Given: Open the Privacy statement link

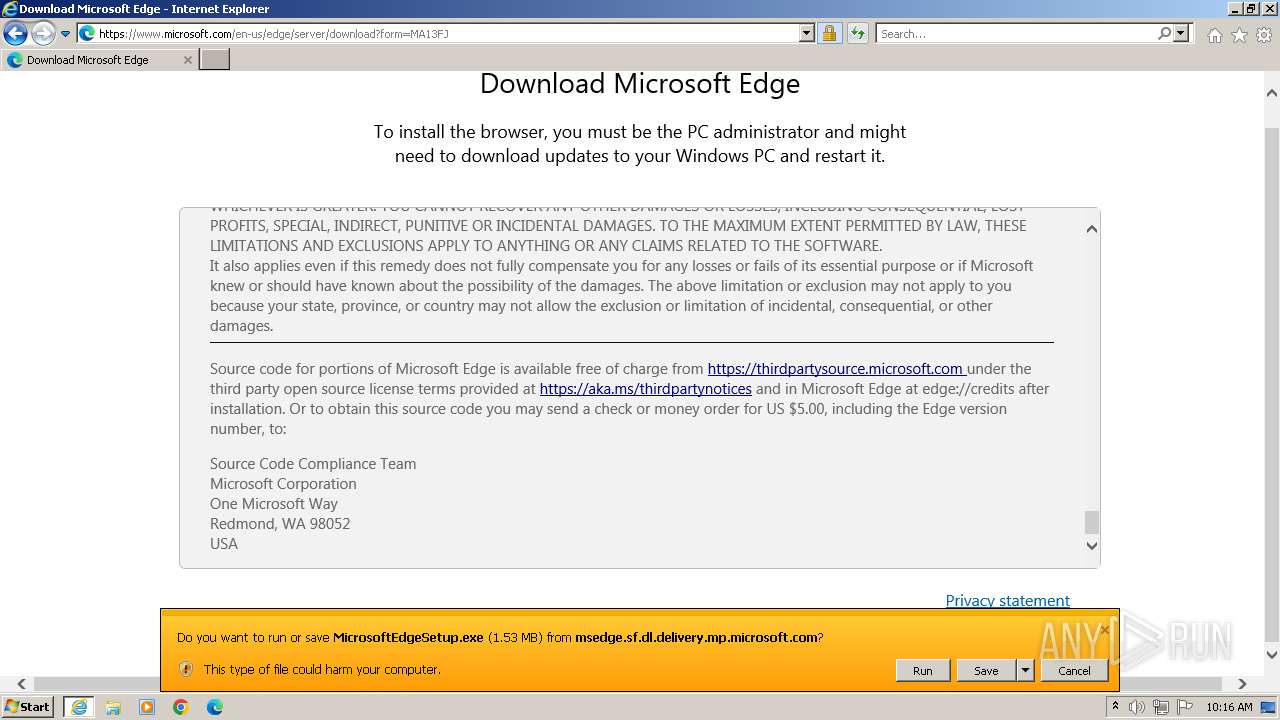Looking at the screenshot, I should [1007, 600].
